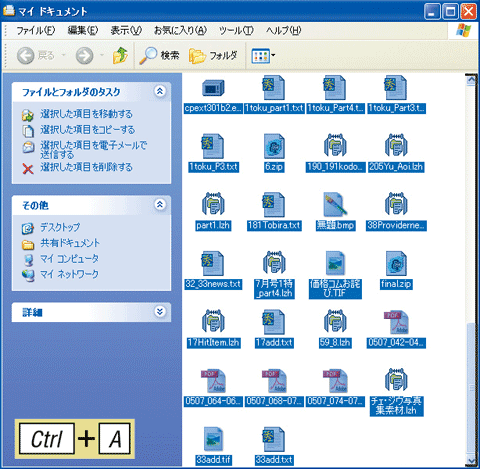The height and width of the screenshot is (469, 480).
Task: Open the 編集(E) menu
Action: [x=83, y=31]
